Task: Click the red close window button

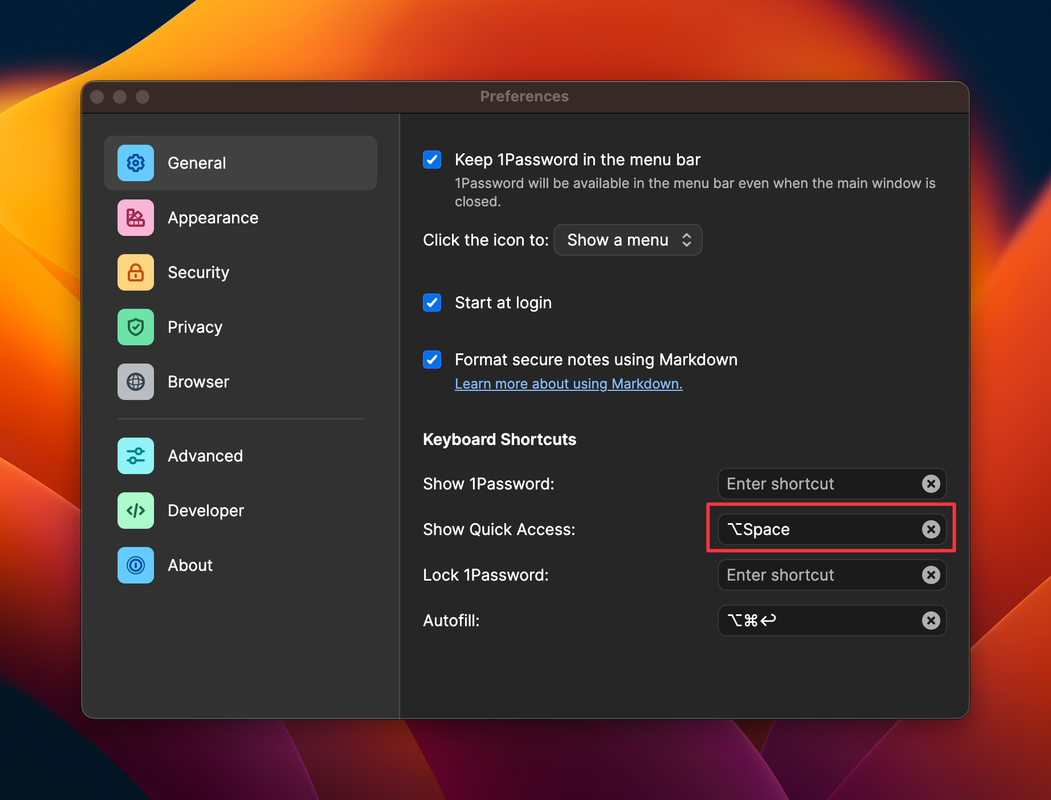Action: tap(97, 97)
